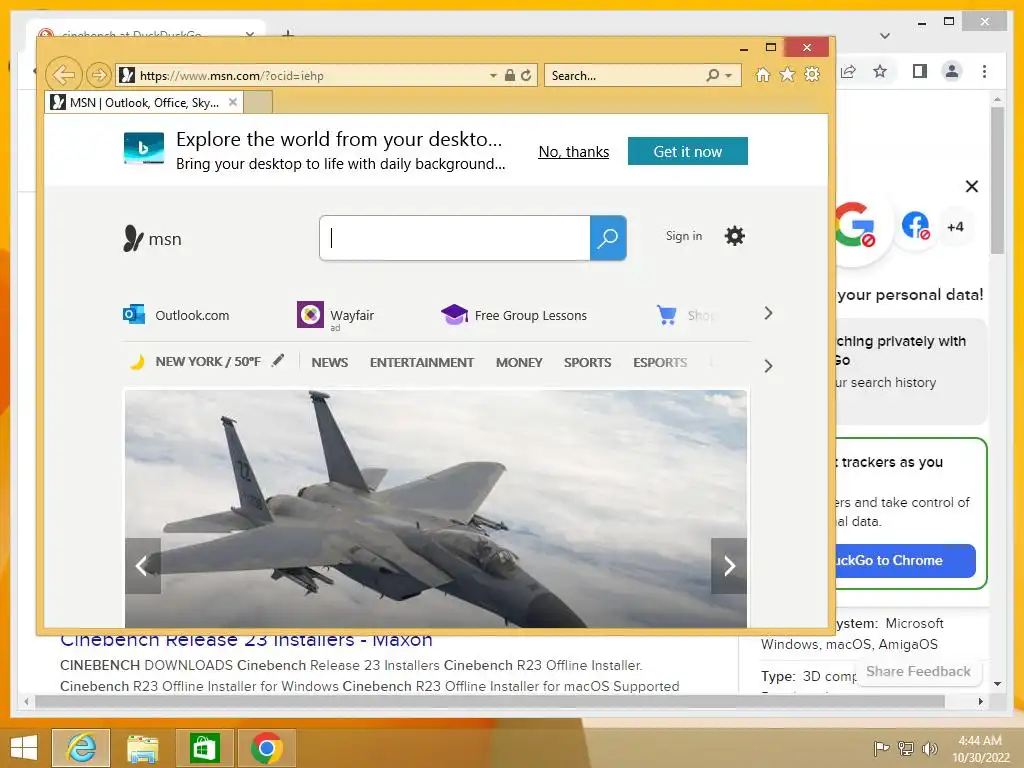
Task: Click Chrome's horizontal scrollbar
Action: click(x=490, y=701)
